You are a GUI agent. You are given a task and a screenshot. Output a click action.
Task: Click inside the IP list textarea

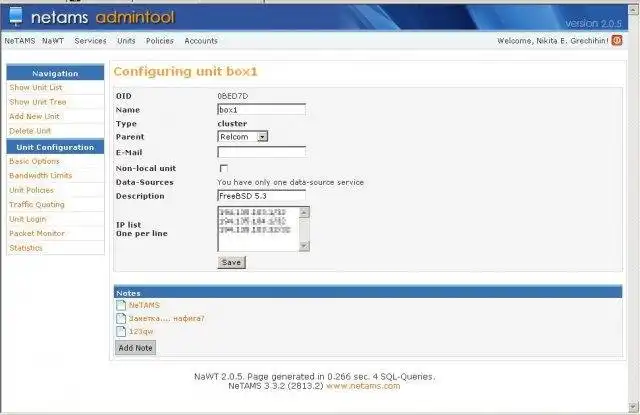click(259, 229)
